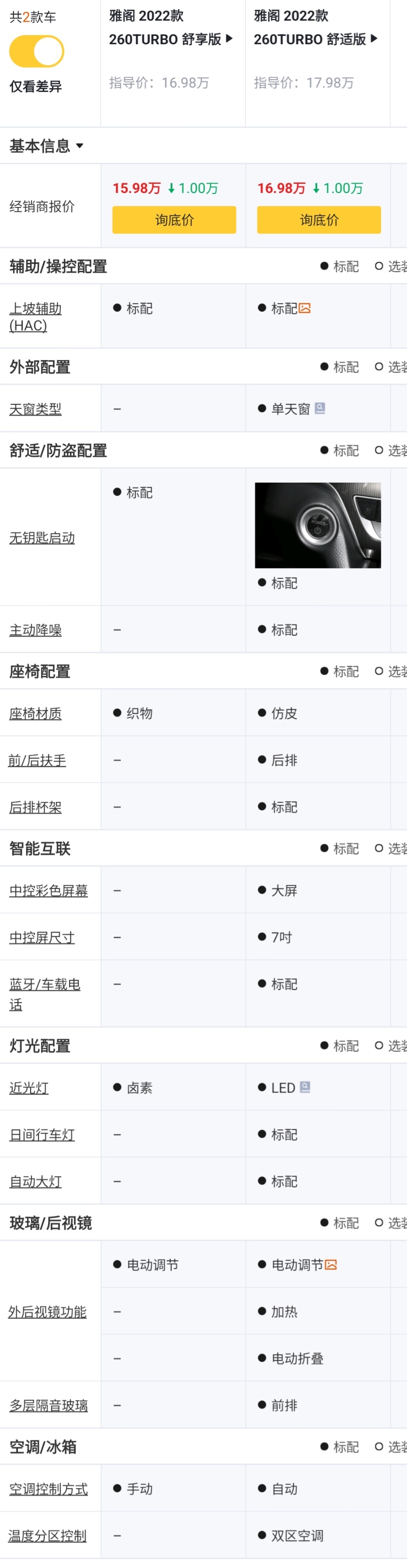The width and height of the screenshot is (407, 1568).
Task: View the keyless start button photo
Action: 318,525
